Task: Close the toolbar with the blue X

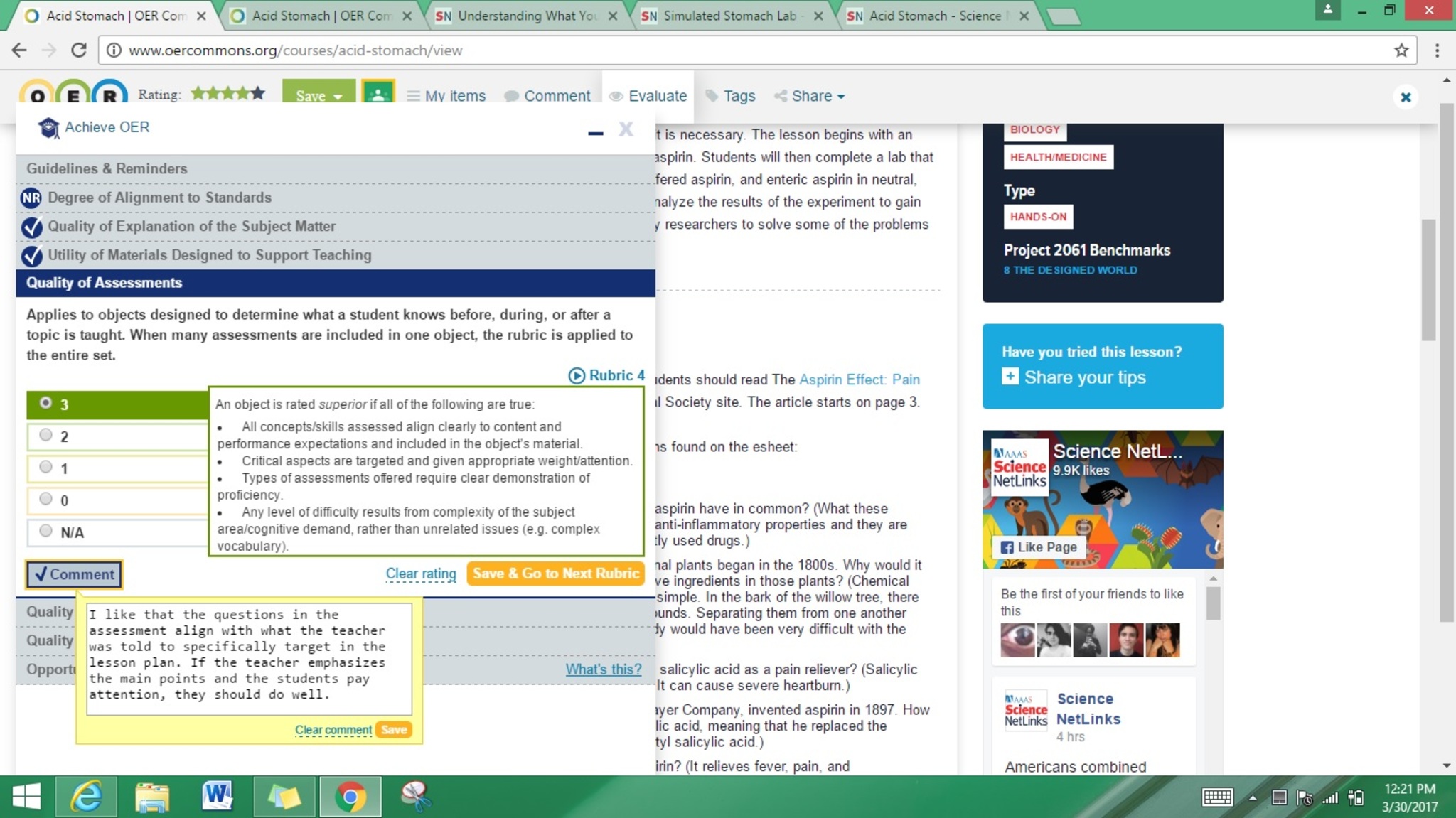Action: tap(1405, 97)
